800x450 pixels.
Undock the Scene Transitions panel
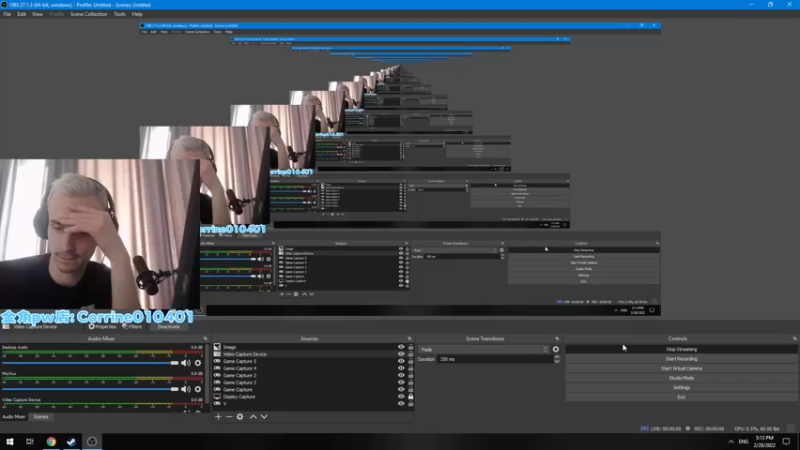click(557, 339)
